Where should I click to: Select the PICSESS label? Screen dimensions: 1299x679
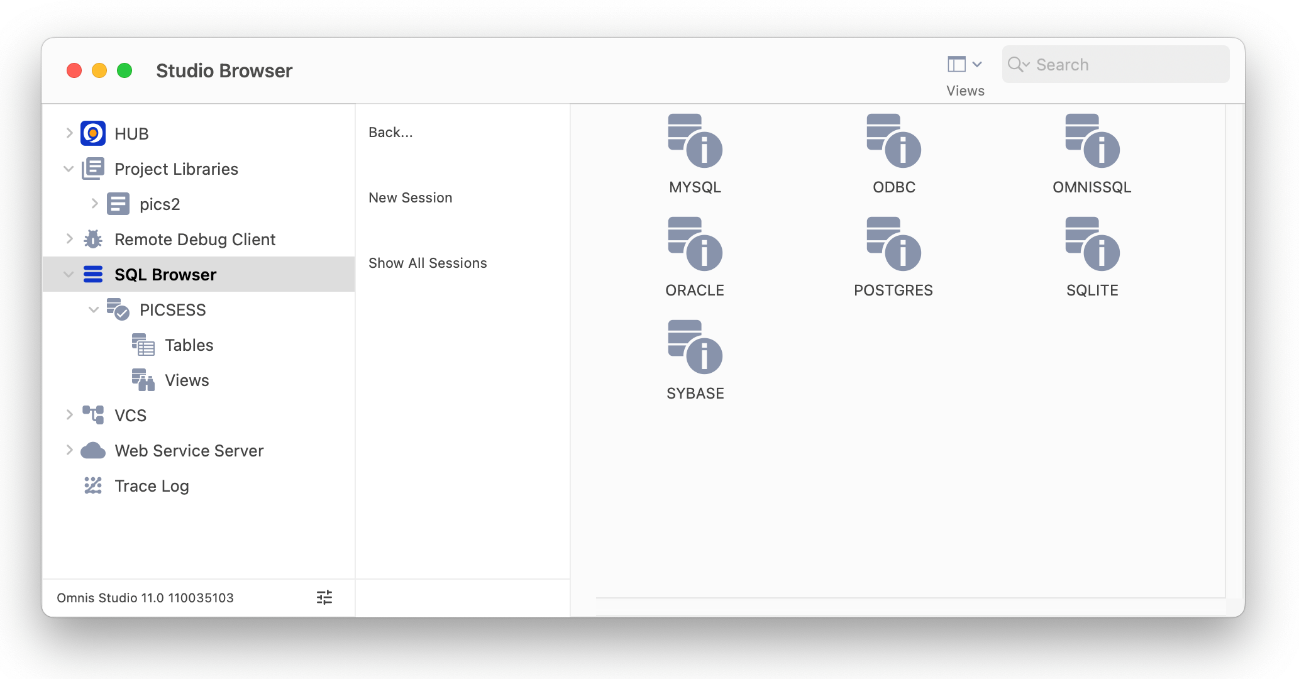pyautogui.click(x=173, y=310)
